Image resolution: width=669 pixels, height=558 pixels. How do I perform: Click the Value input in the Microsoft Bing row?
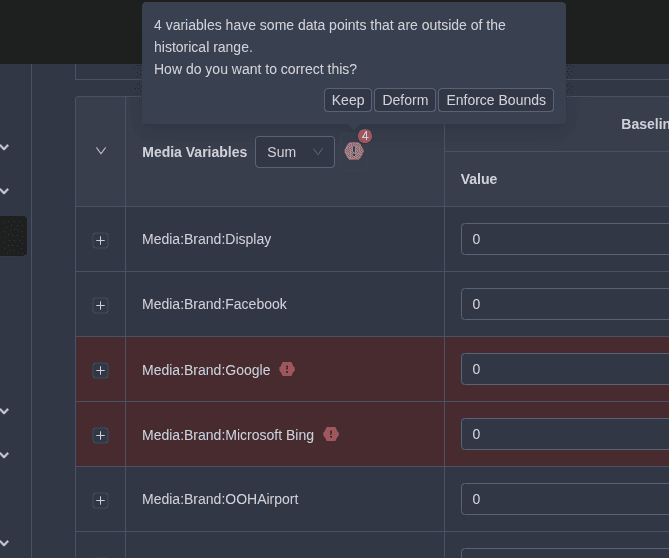tap(565, 434)
